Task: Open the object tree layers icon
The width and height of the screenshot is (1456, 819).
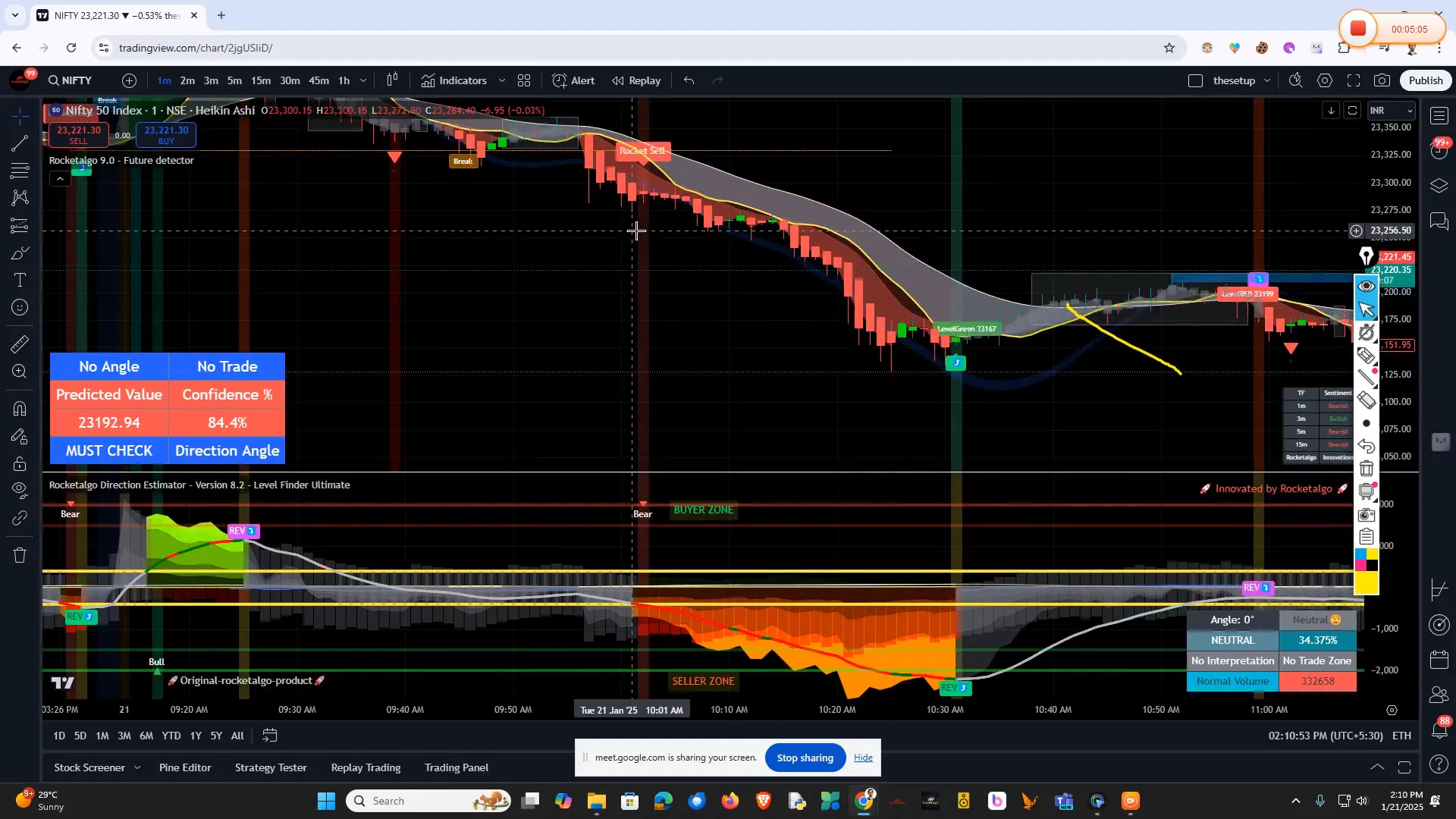Action: tap(1439, 186)
